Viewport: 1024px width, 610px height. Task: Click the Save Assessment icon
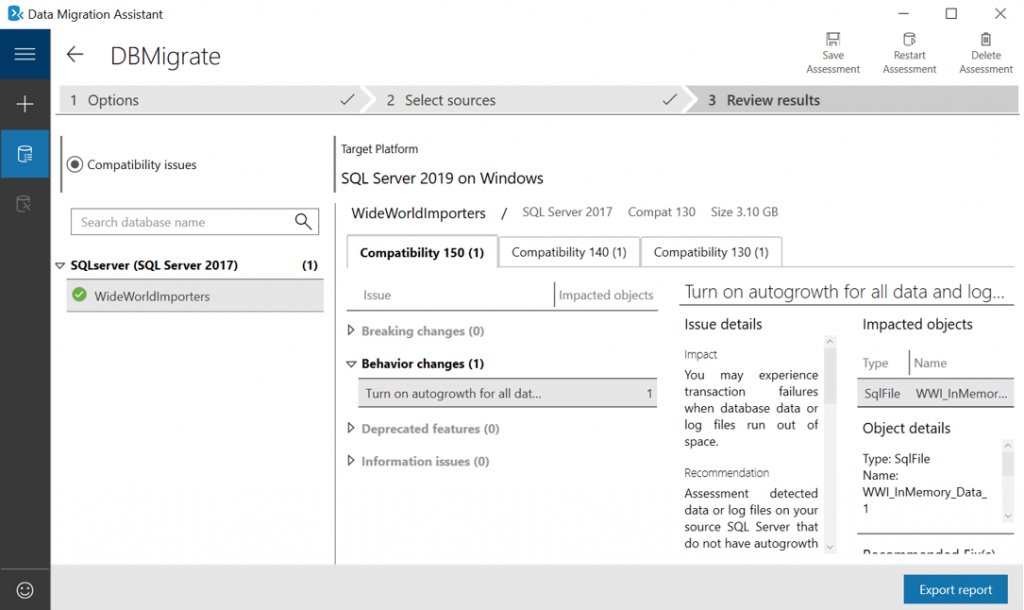click(832, 45)
